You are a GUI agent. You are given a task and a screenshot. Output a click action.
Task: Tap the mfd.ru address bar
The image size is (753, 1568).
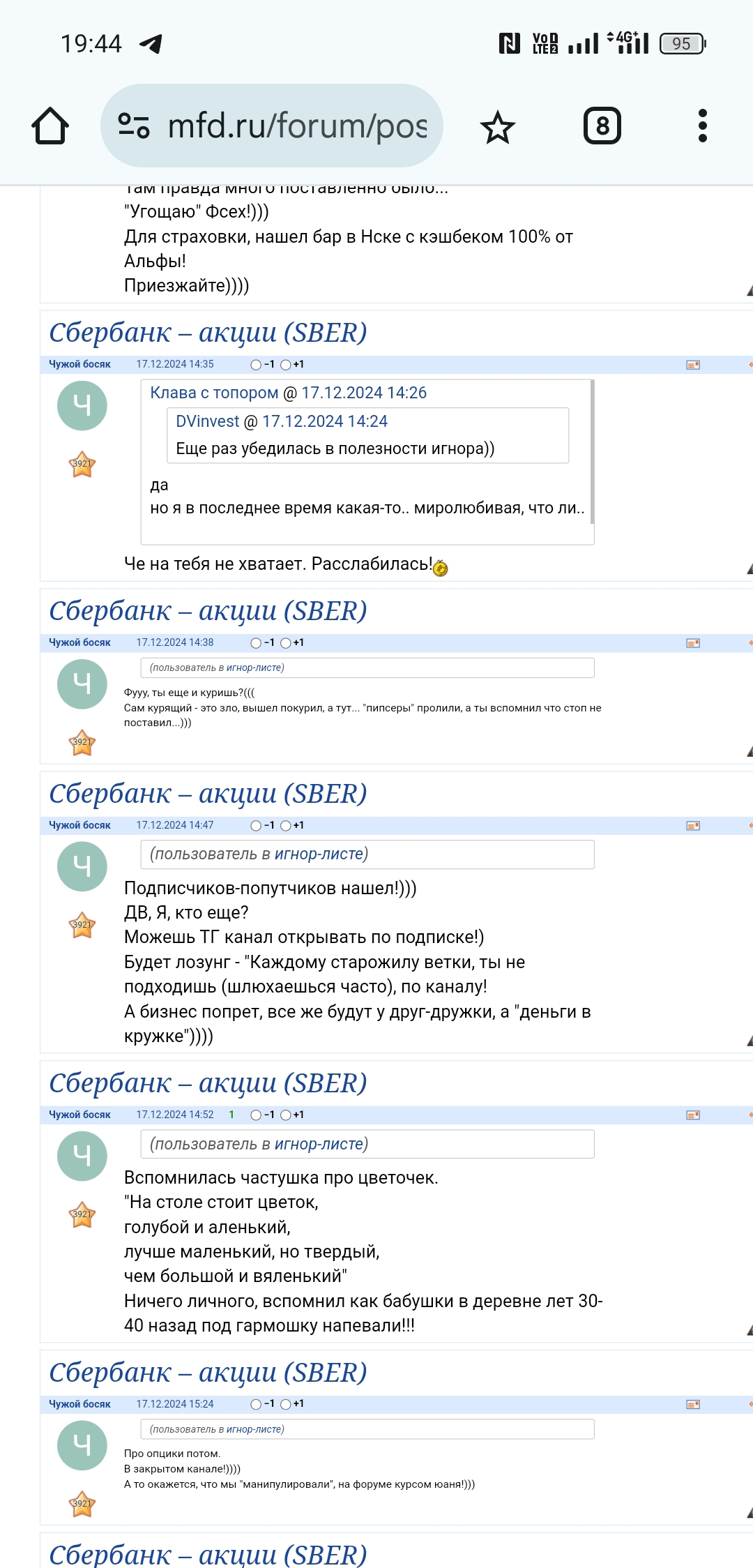(x=296, y=126)
